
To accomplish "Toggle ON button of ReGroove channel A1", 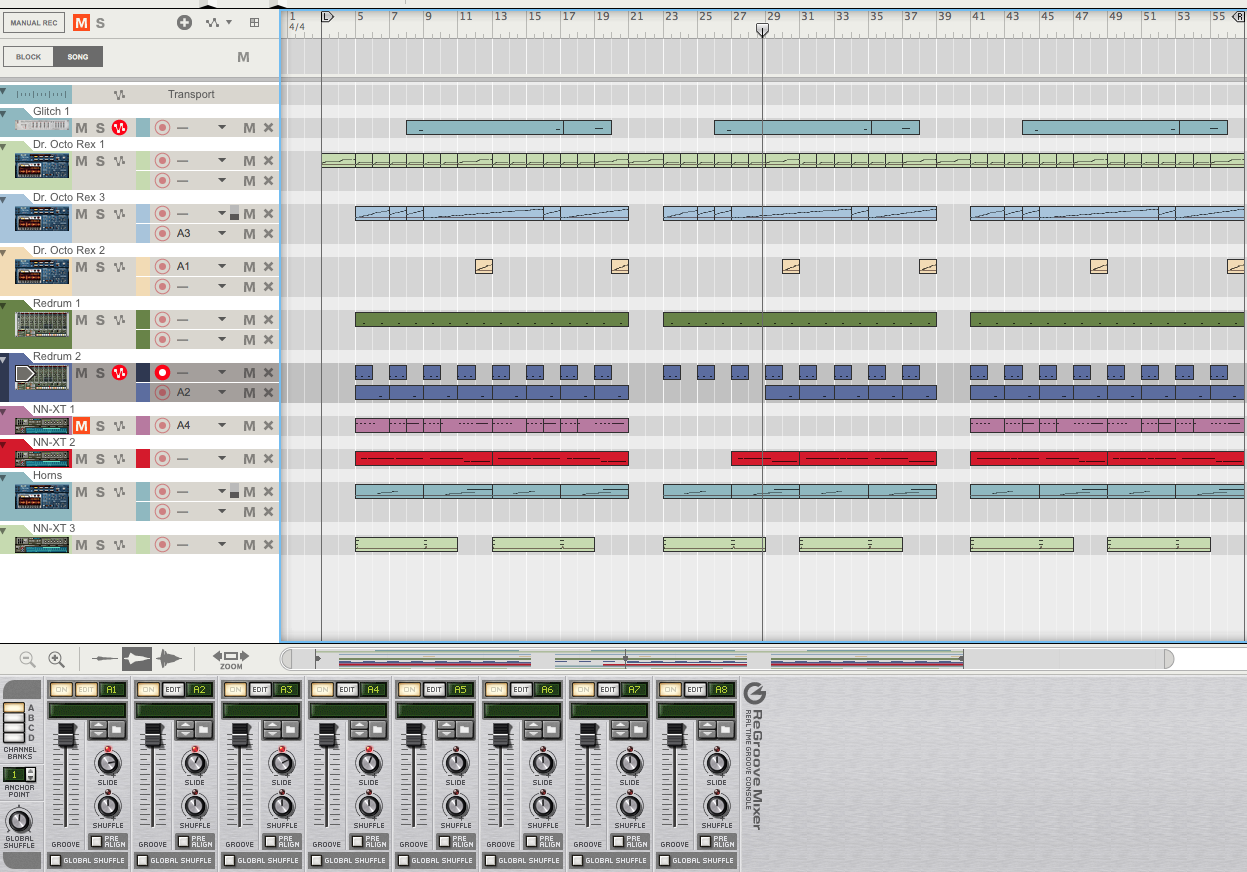I will (61, 689).
